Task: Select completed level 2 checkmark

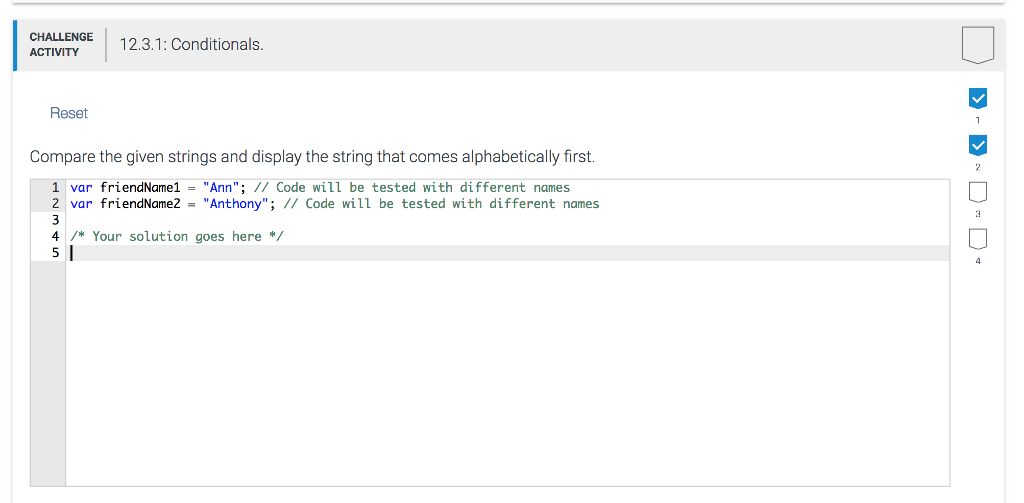Action: 978,146
